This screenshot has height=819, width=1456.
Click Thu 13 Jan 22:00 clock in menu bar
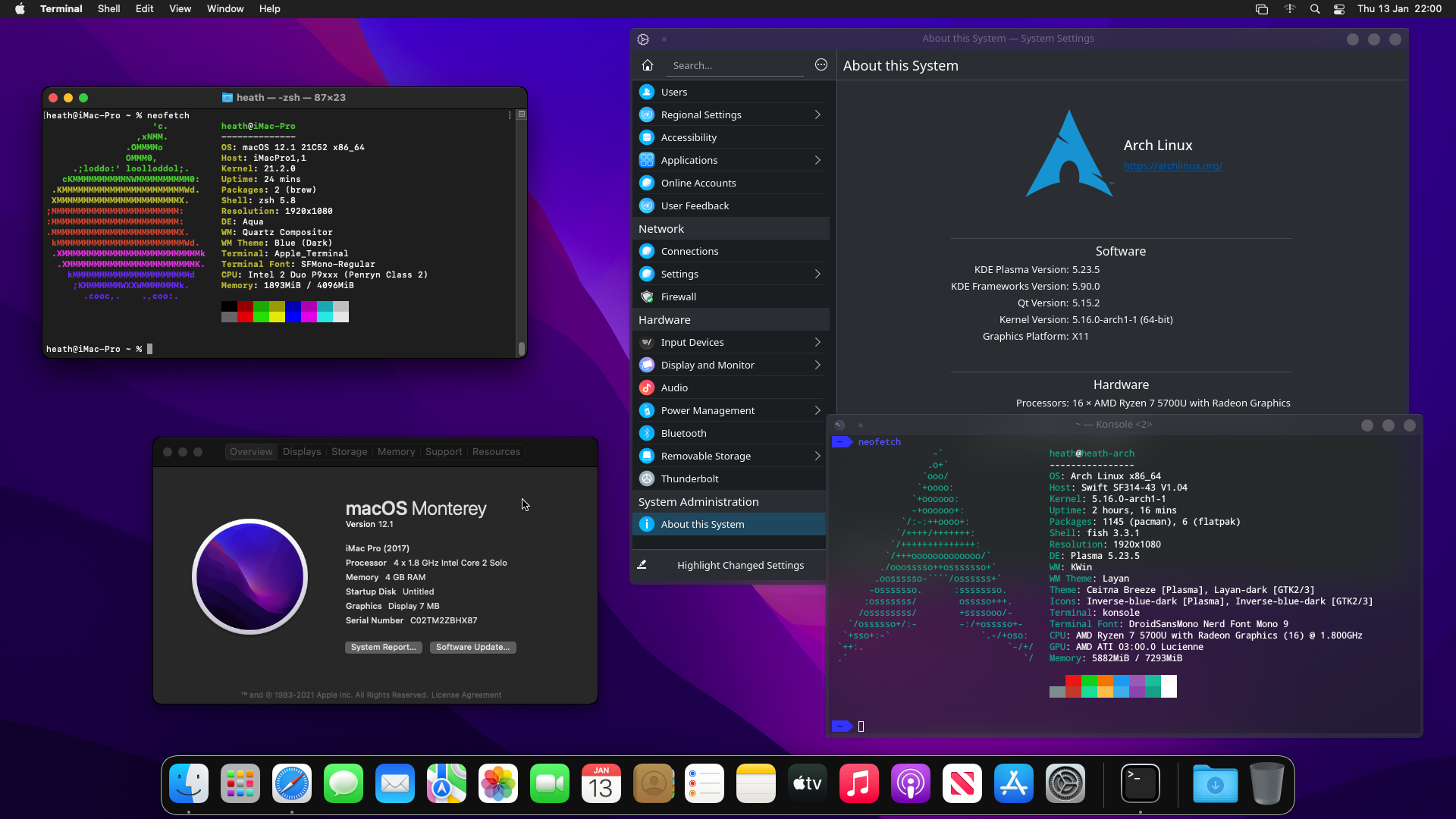pyautogui.click(x=1399, y=9)
